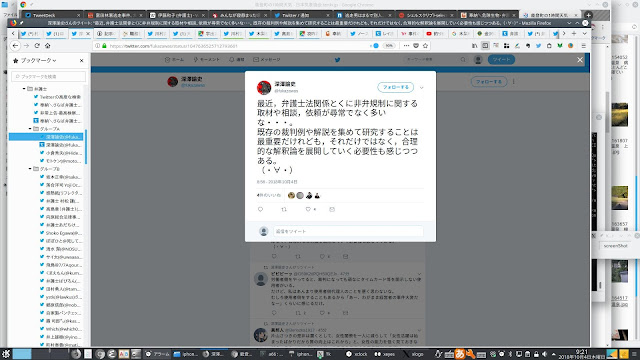Click the bookmarks sidebar scrollbar
Image resolution: width=640 pixels, height=360 pixels.
86,147
